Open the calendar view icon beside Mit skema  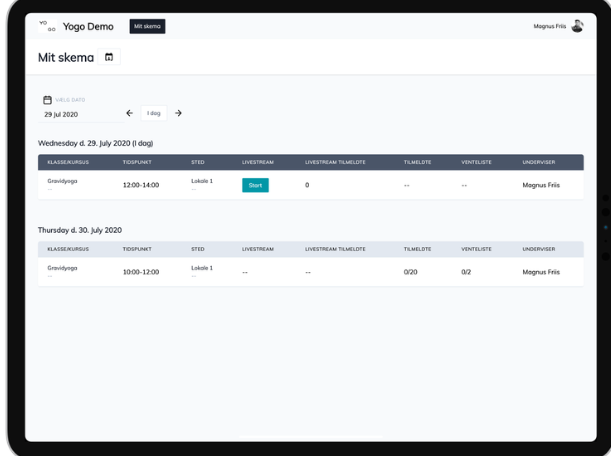point(109,57)
